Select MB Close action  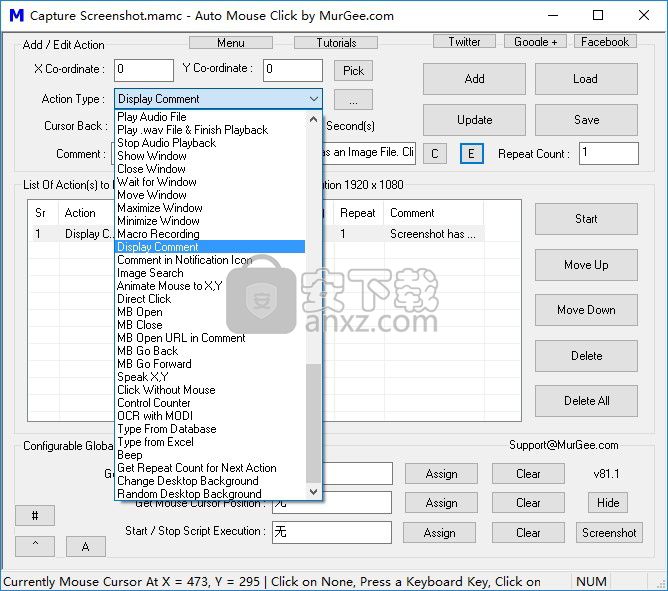[x=140, y=325]
